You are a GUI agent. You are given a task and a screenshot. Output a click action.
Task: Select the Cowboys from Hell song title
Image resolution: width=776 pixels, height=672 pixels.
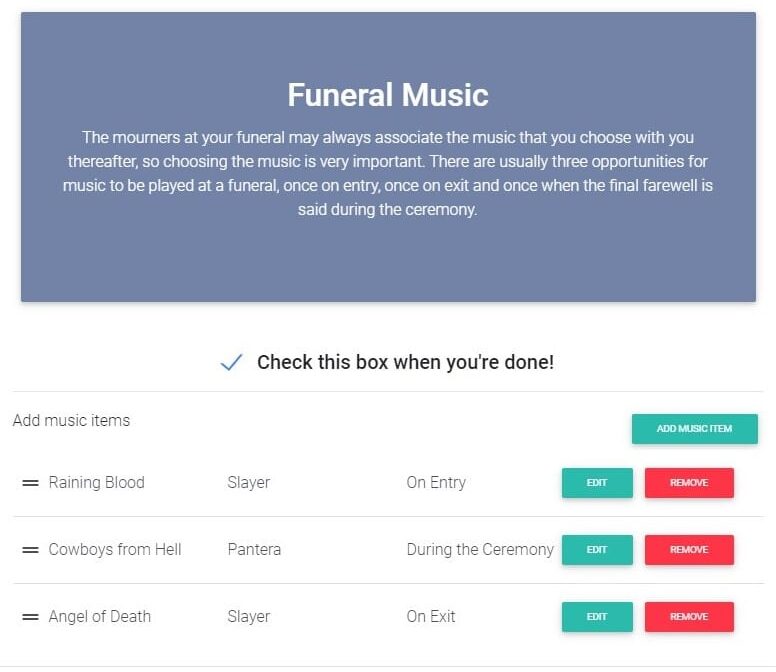coord(115,550)
